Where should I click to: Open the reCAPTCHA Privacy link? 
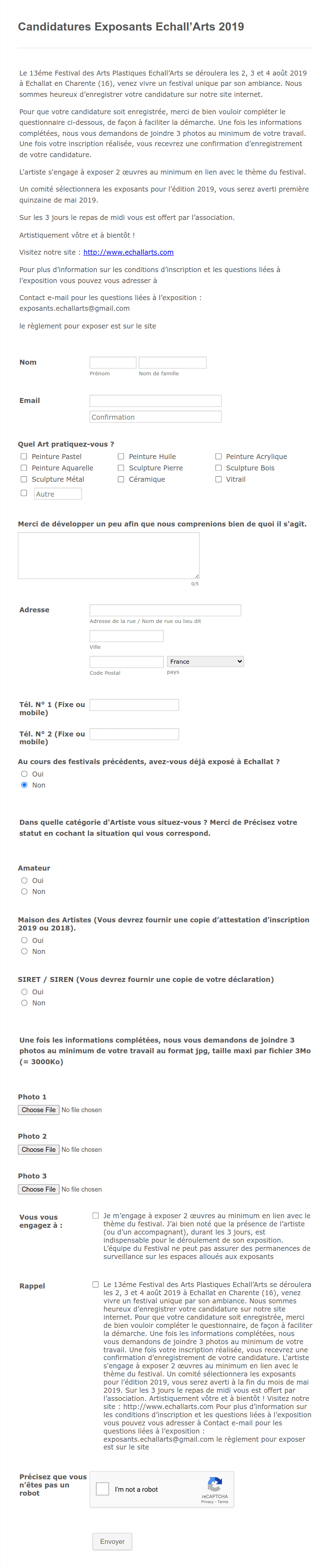207,1502
